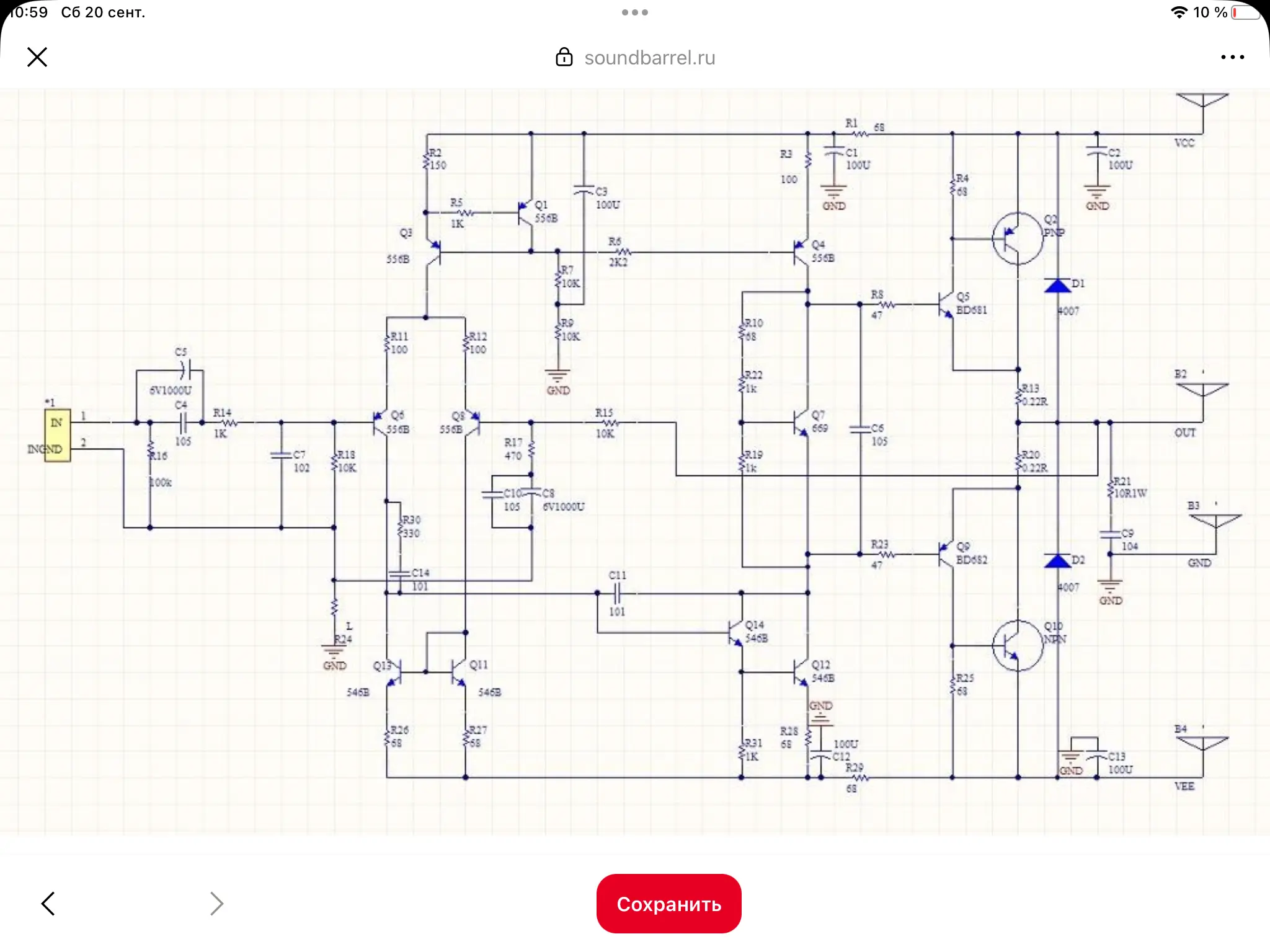Tap the battery indicator icon

click(1245, 12)
